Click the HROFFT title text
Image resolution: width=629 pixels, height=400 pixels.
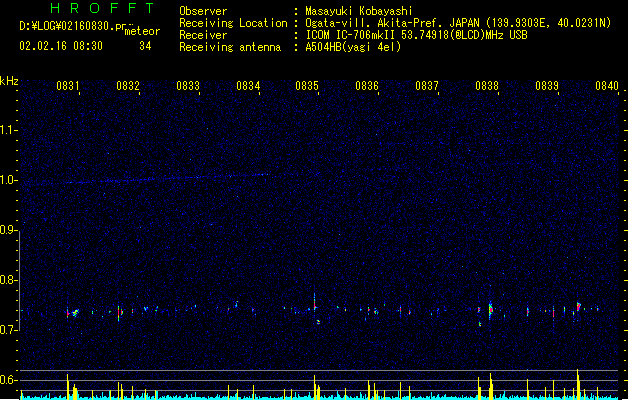click(x=102, y=8)
